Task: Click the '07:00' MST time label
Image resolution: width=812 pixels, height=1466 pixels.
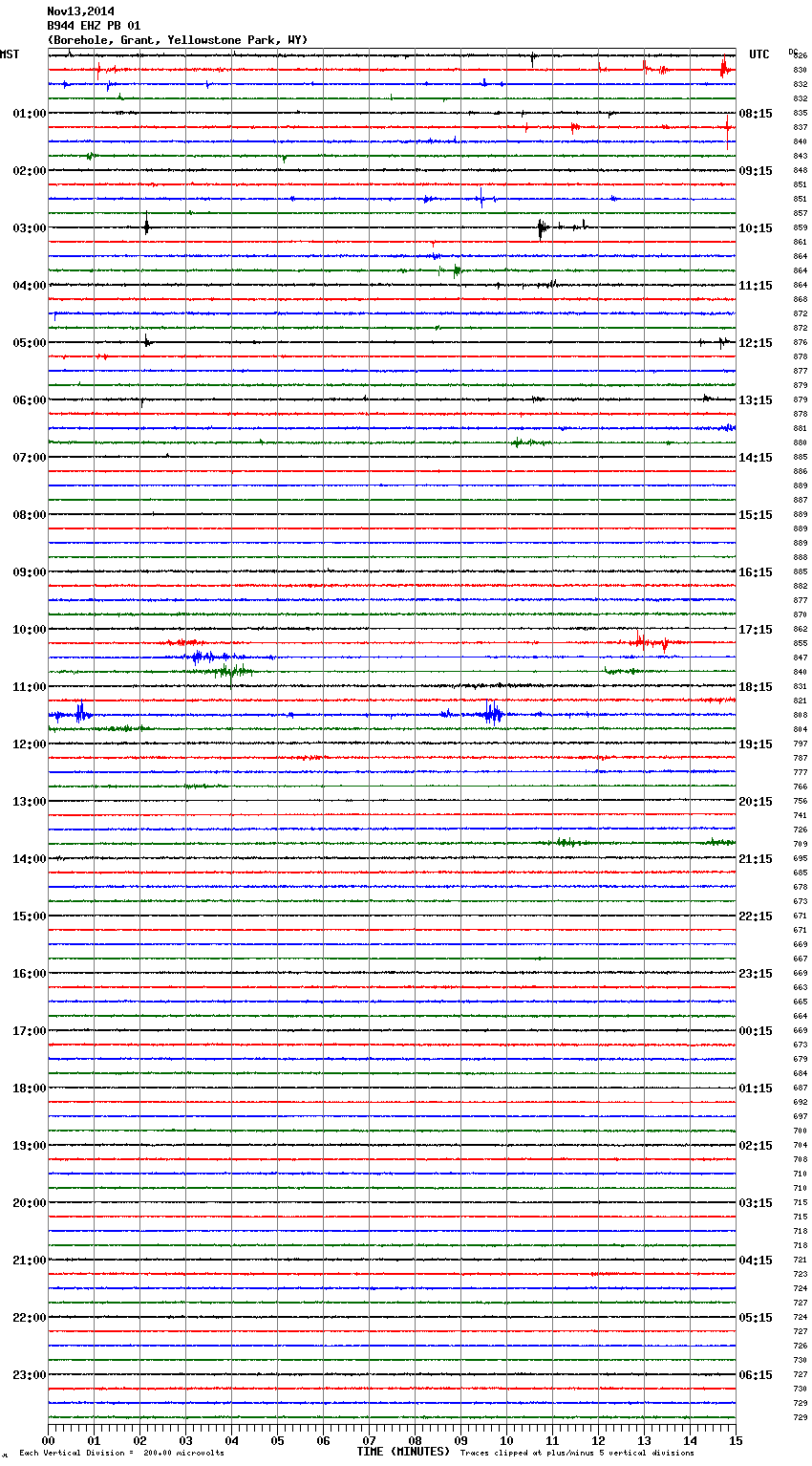Action: pyautogui.click(x=30, y=458)
